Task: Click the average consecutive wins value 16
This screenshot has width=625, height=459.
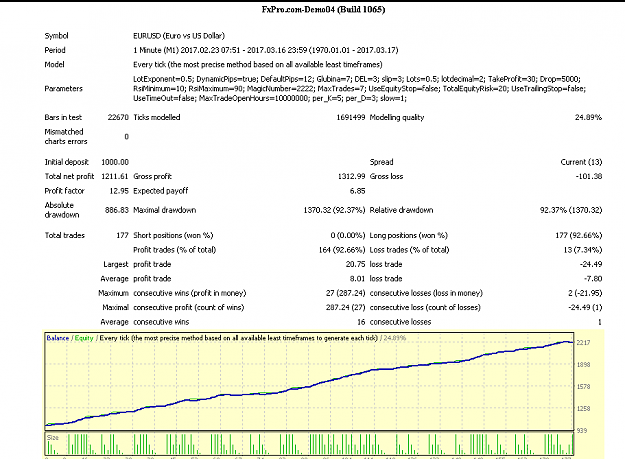Action: point(361,322)
